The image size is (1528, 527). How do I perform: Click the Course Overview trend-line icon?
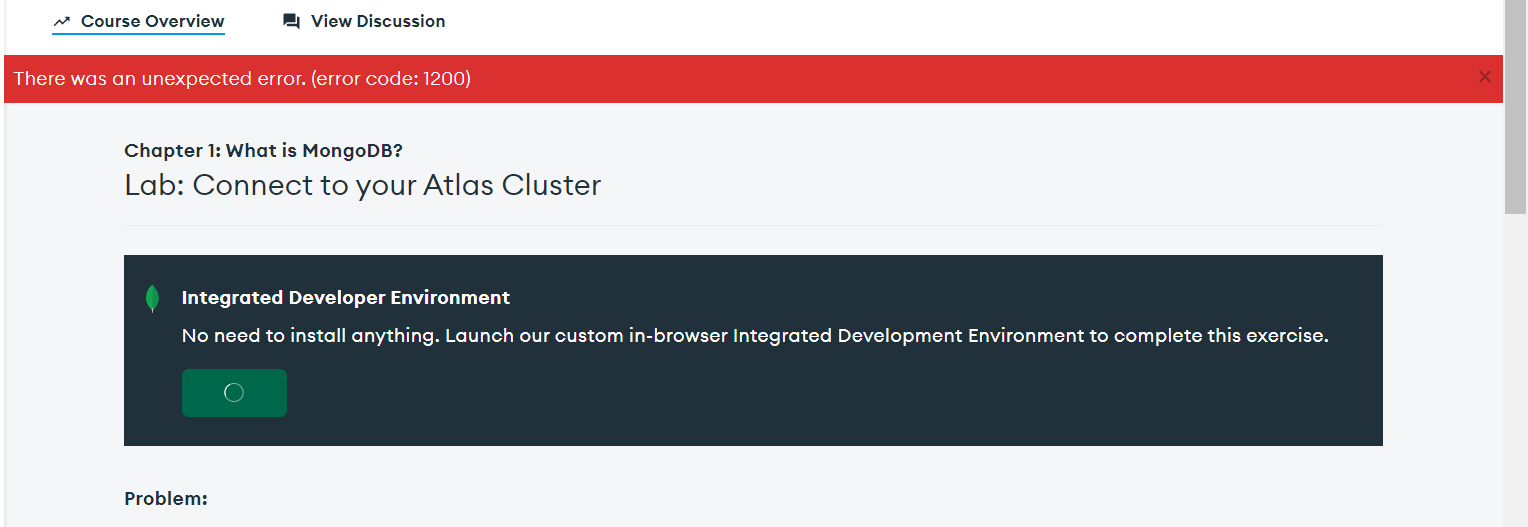pos(62,21)
